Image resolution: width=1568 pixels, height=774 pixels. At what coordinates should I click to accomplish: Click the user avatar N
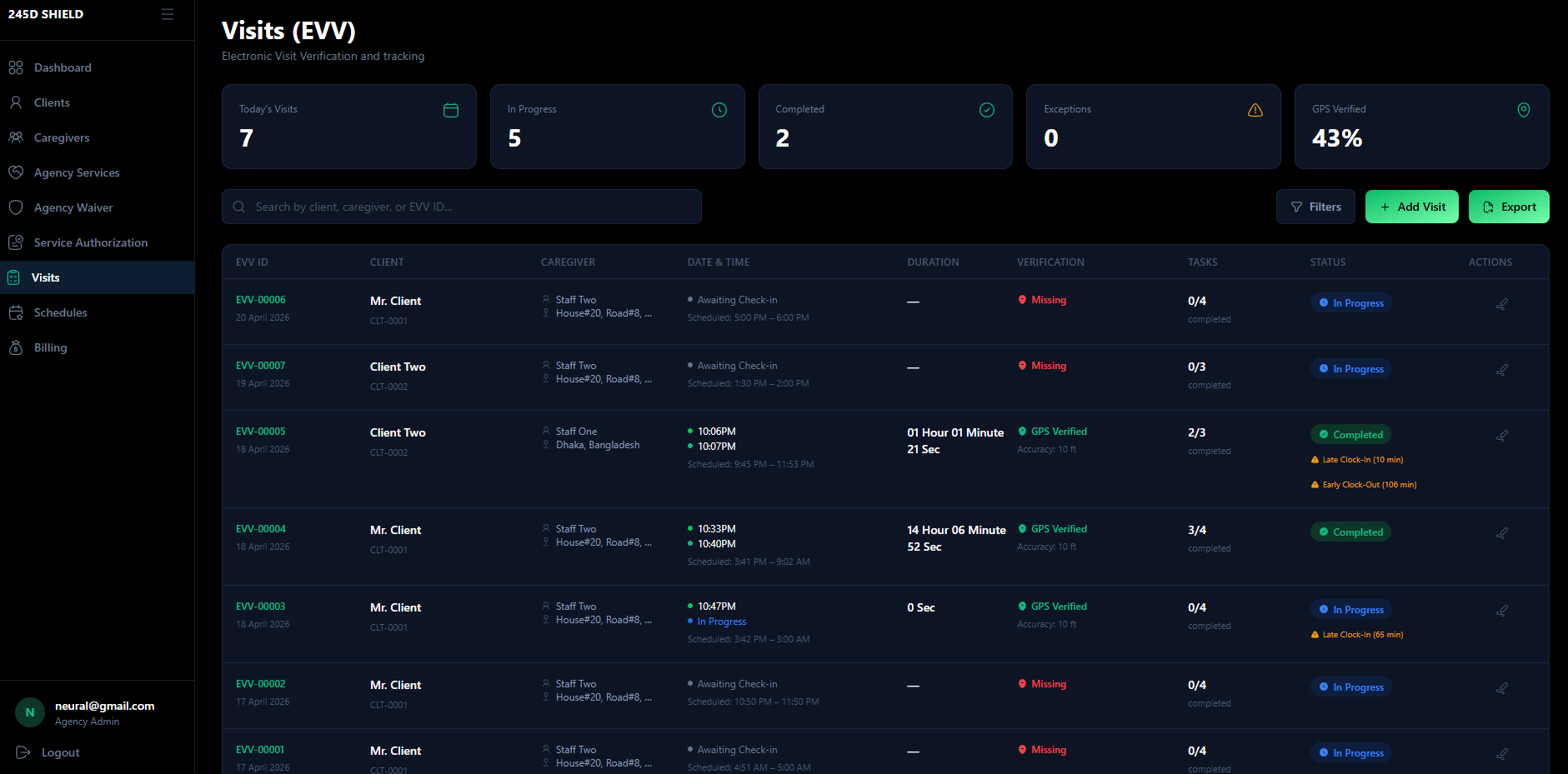coord(30,712)
